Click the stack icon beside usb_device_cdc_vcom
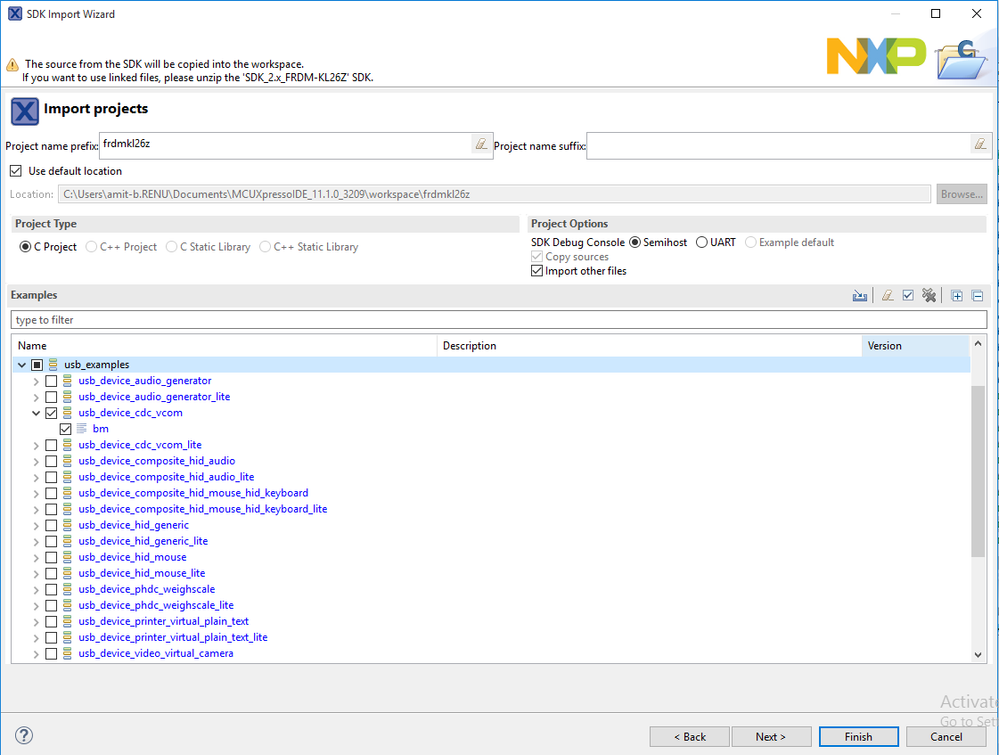Viewport: 999px width, 755px height. pyautogui.click(x=67, y=412)
